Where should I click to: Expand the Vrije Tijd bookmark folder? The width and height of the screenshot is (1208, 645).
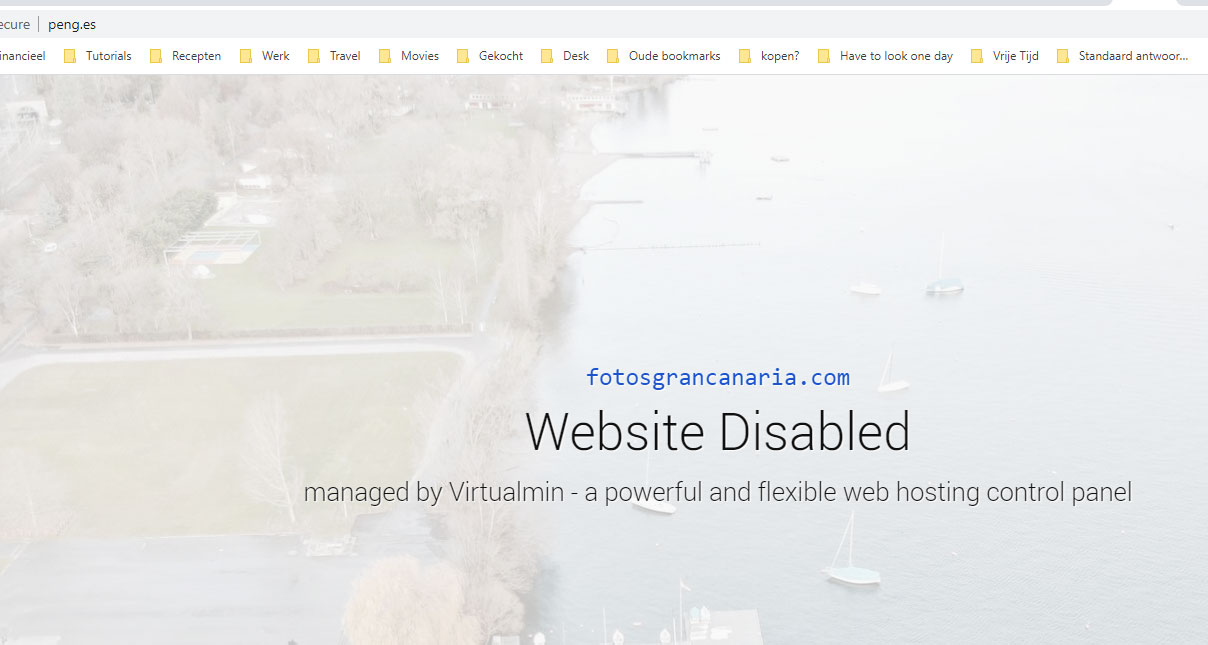[1005, 56]
